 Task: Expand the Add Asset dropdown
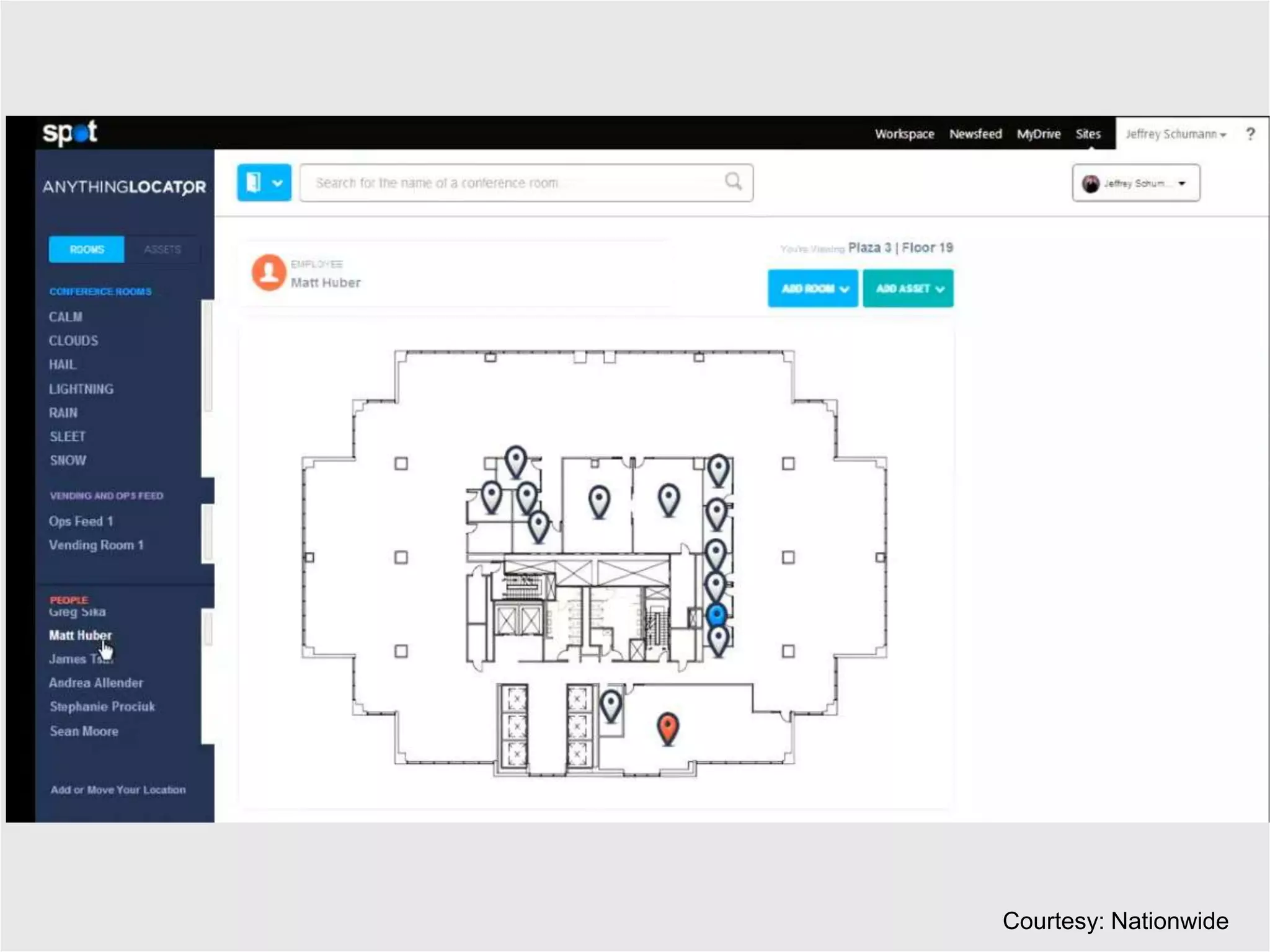click(x=908, y=288)
